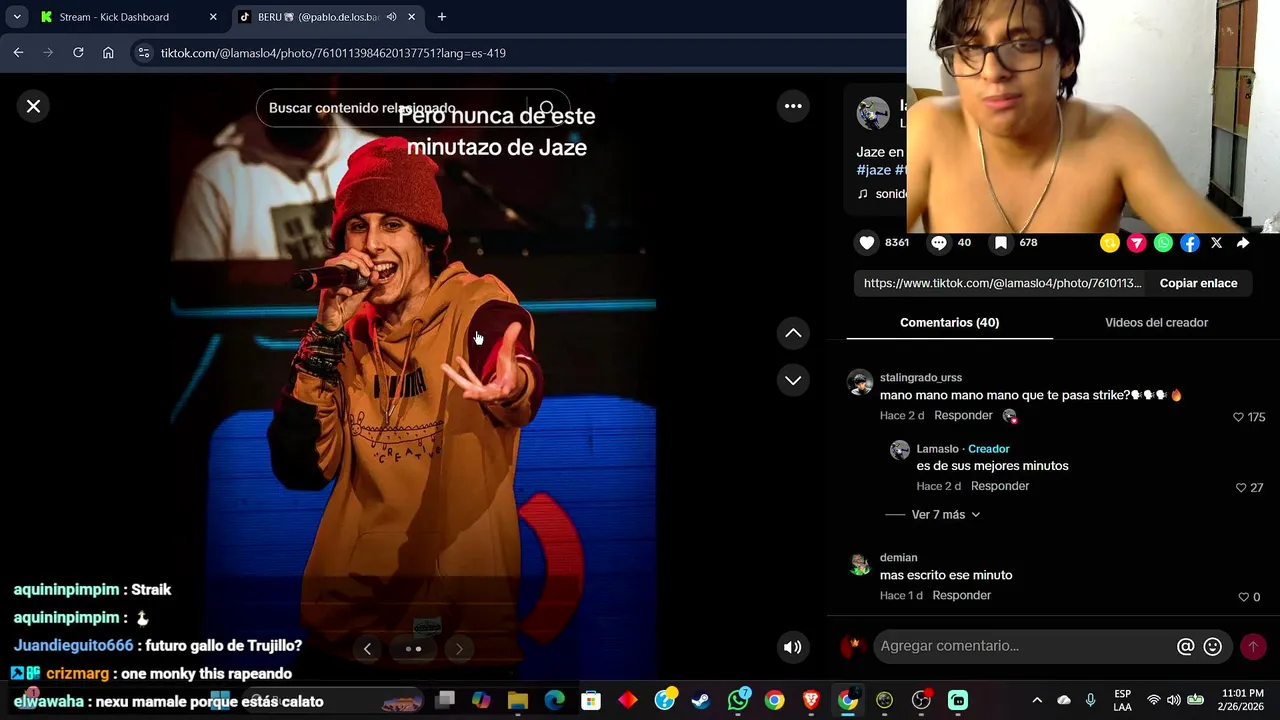
Task: Open WhatsApp from taskbar
Action: tap(738, 700)
